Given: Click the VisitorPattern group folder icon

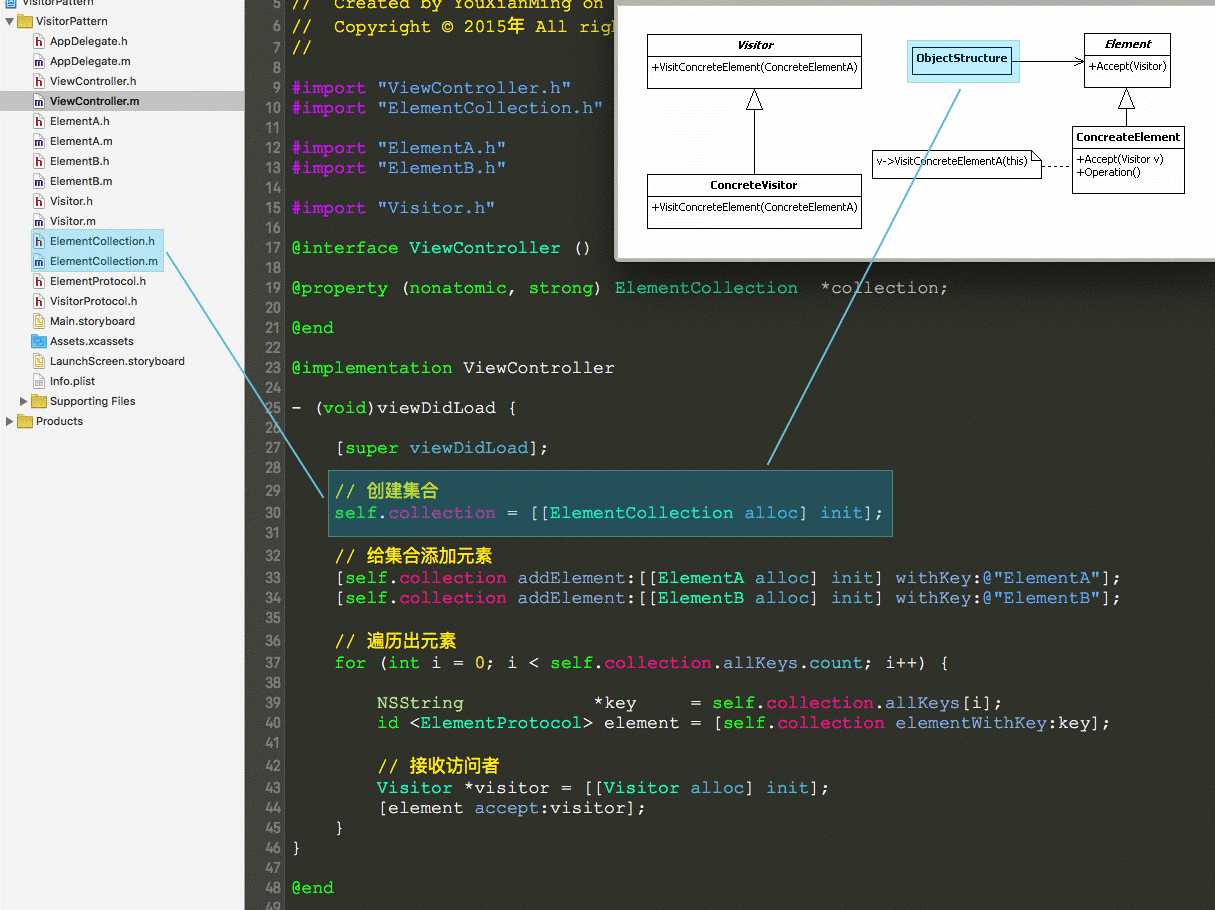Looking at the screenshot, I should (25, 21).
